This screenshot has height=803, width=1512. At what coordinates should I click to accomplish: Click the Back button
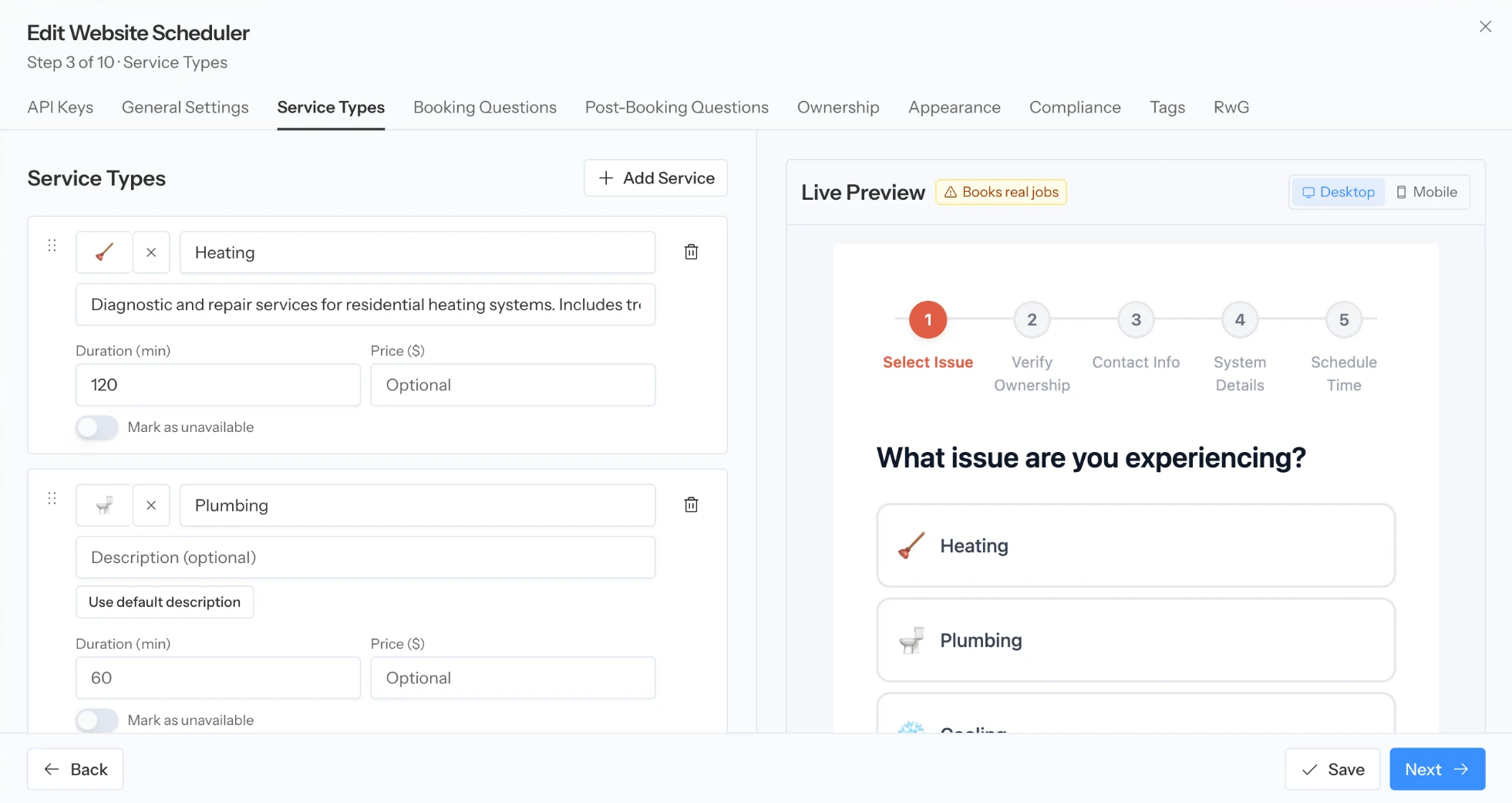pos(76,769)
